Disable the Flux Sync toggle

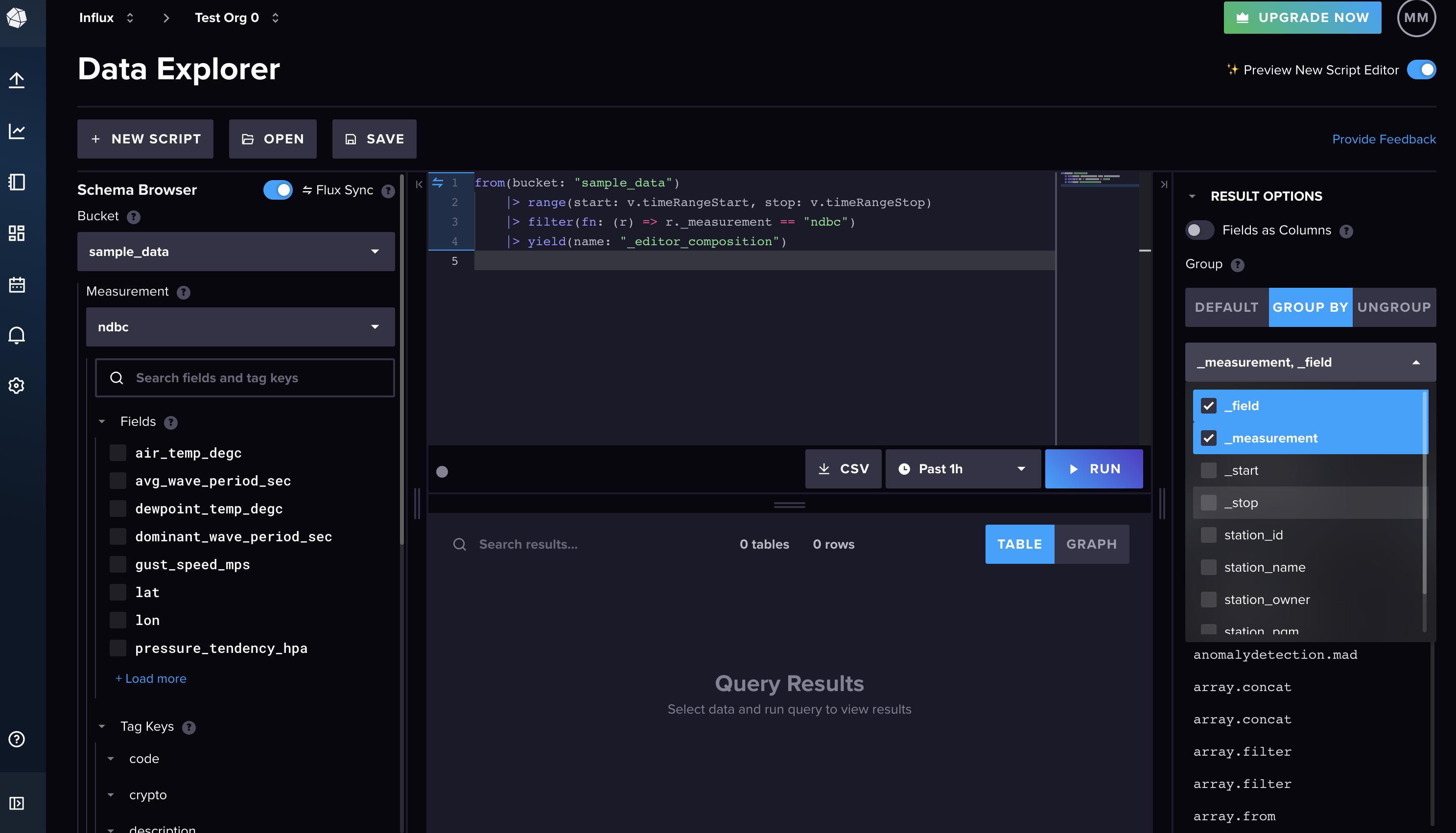(278, 189)
